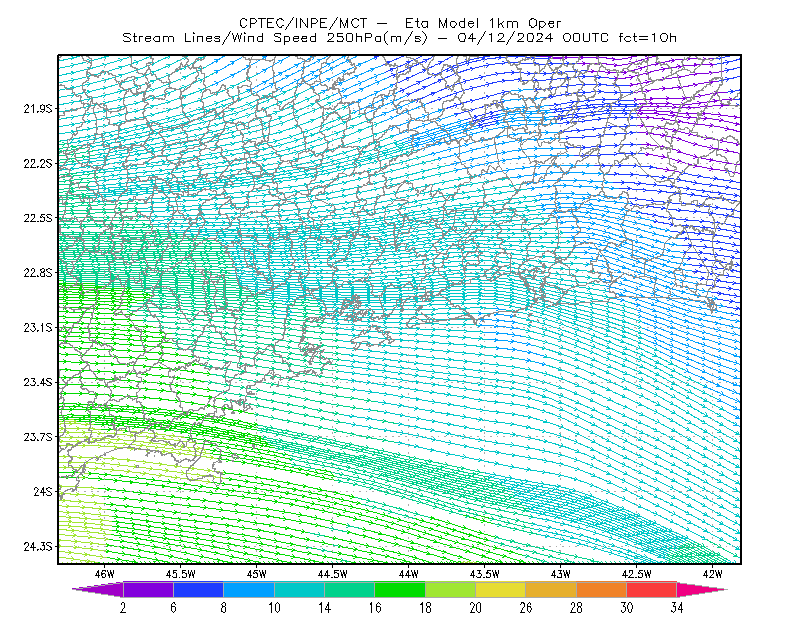Click longitude label 43W
This screenshot has width=800, height=618.
[x=560, y=574]
